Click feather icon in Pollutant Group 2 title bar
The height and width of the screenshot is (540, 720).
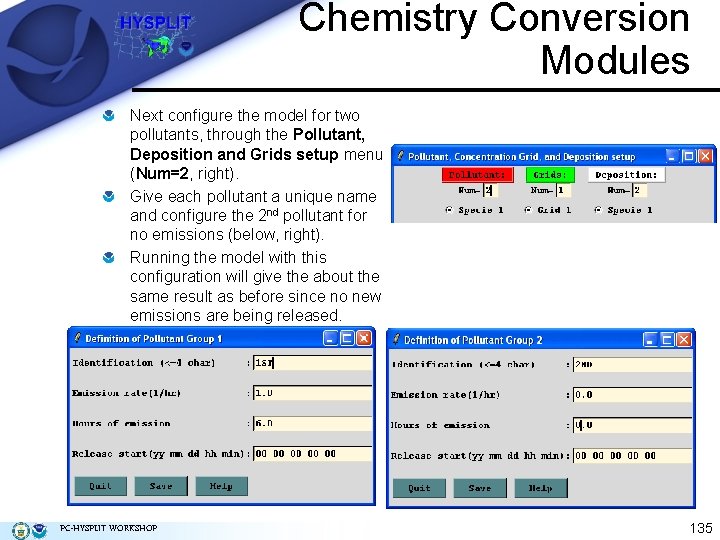(396, 340)
